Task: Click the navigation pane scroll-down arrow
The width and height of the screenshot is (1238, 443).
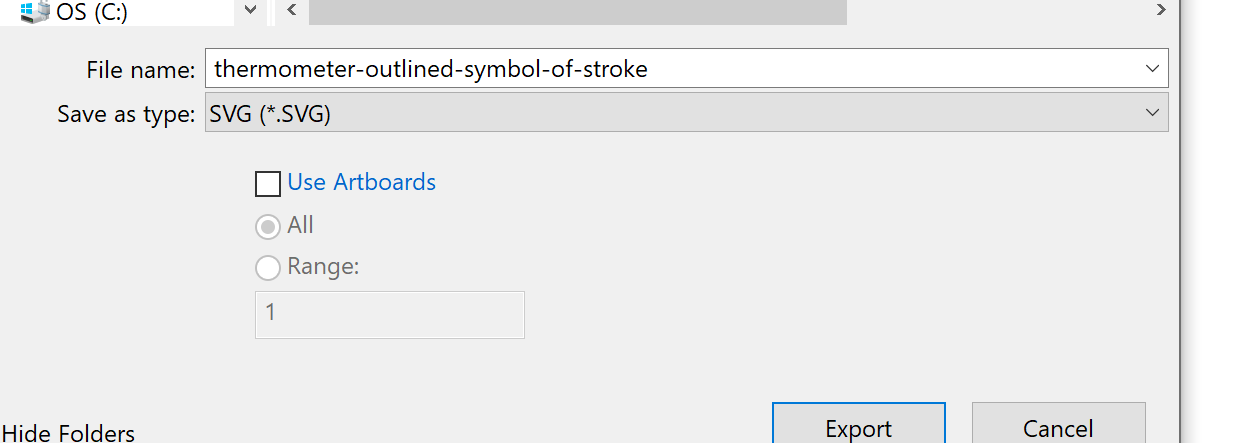Action: point(250,10)
